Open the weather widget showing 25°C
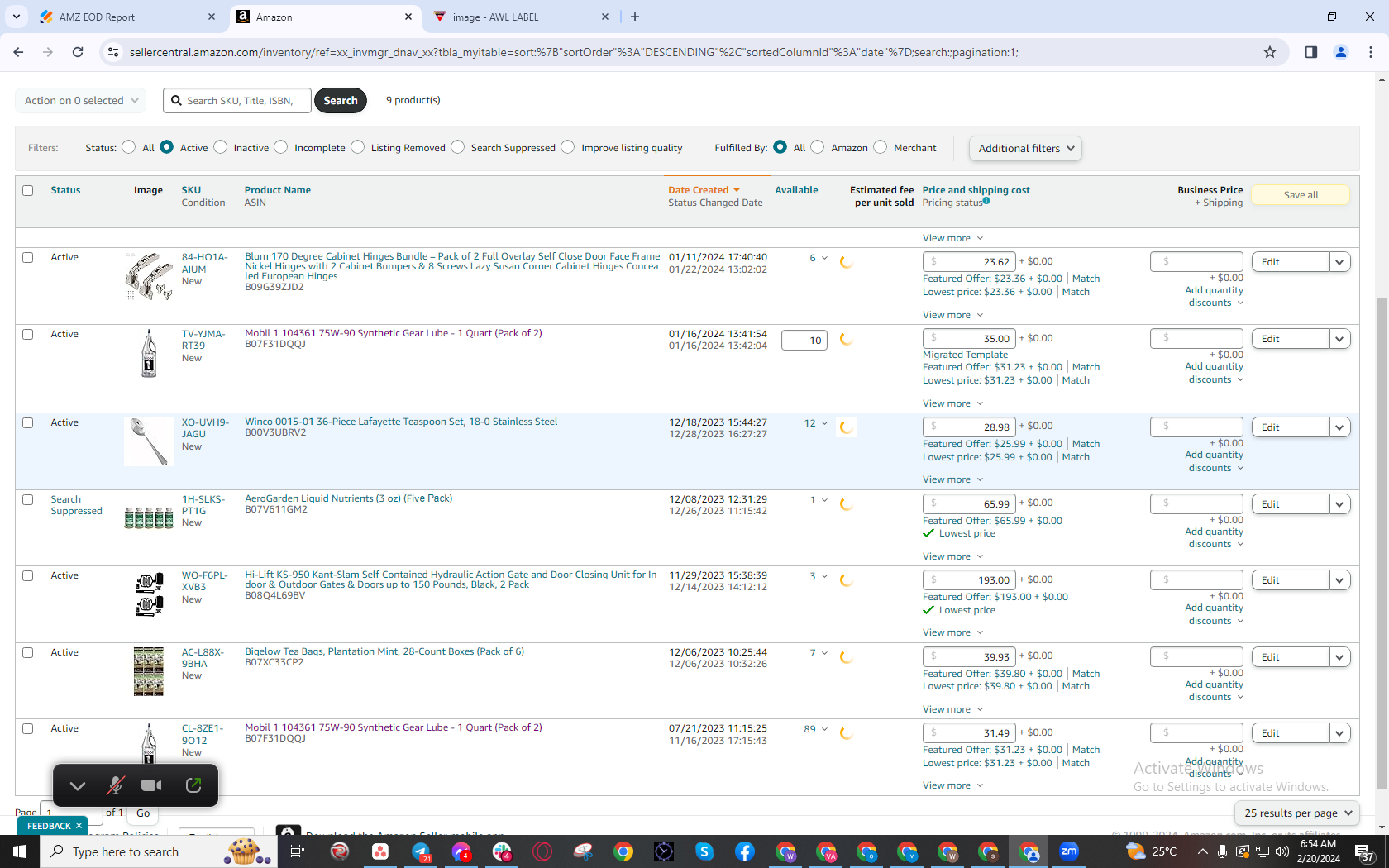 point(1151,851)
